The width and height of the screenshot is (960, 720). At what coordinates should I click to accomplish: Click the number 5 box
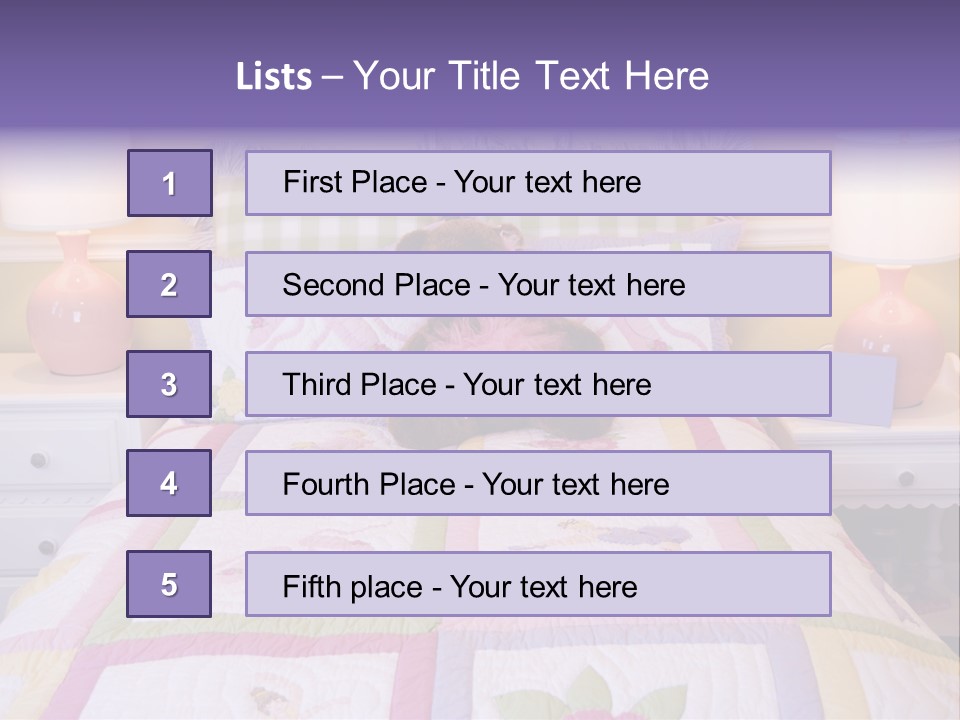(170, 583)
